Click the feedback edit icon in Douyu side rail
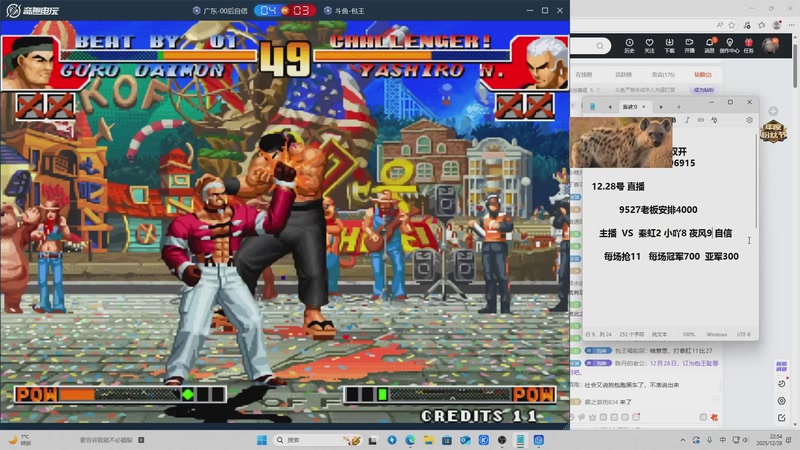Screen dimensions: 800x450 point(781,418)
